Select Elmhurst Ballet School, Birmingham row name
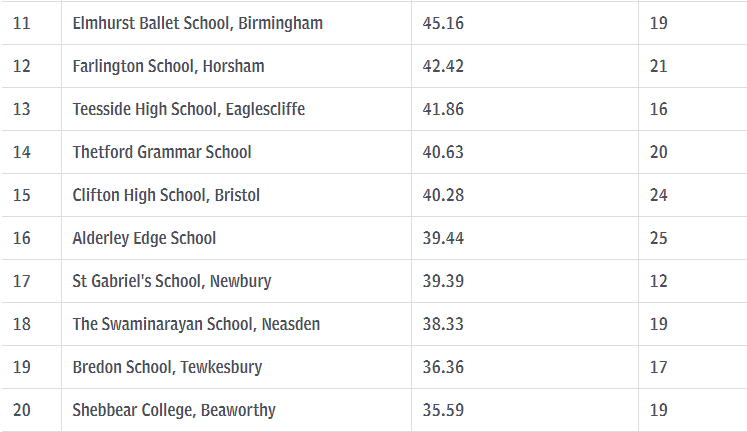This screenshot has height=432, width=747. (x=197, y=23)
